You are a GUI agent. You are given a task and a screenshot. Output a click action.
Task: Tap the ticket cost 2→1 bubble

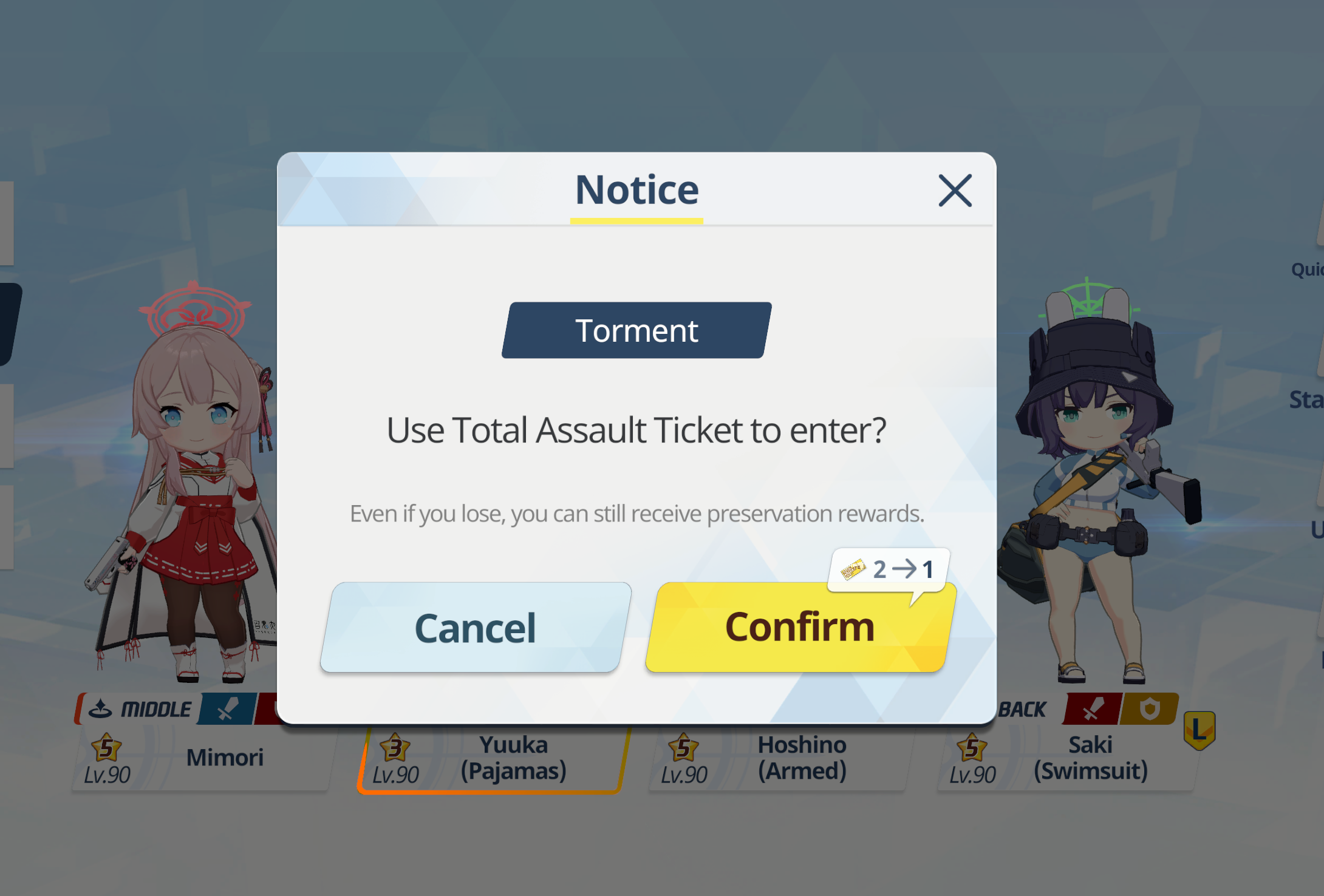tap(889, 569)
